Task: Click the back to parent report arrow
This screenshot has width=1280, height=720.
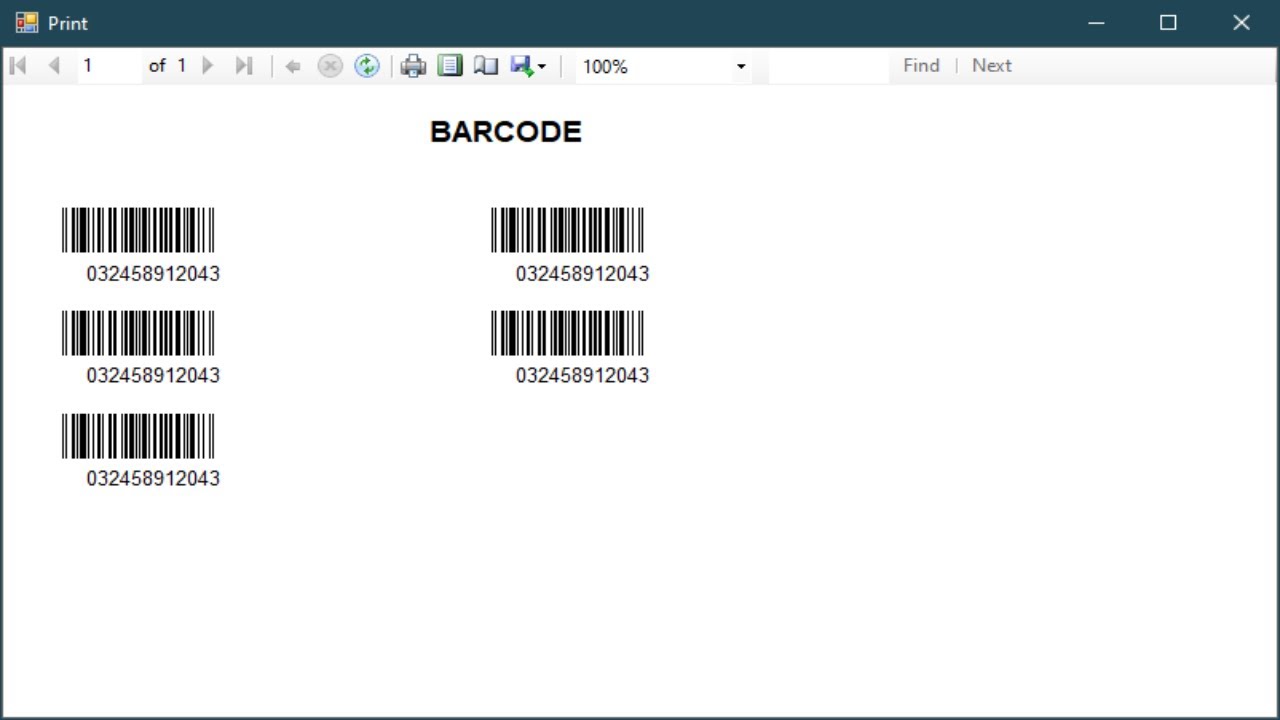Action: 293,66
